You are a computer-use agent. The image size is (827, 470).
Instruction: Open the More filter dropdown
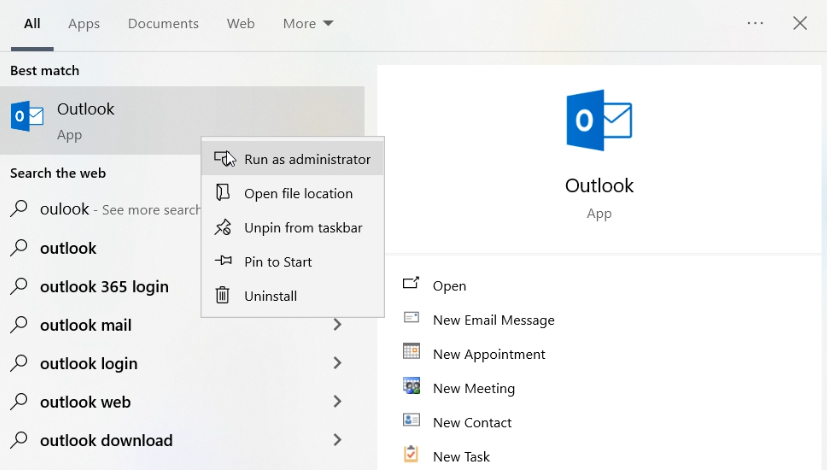coord(308,24)
